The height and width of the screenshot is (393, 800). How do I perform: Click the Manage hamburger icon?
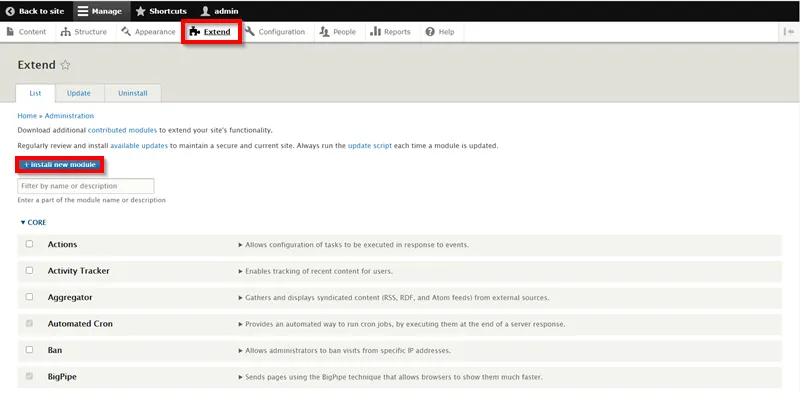click(x=83, y=11)
